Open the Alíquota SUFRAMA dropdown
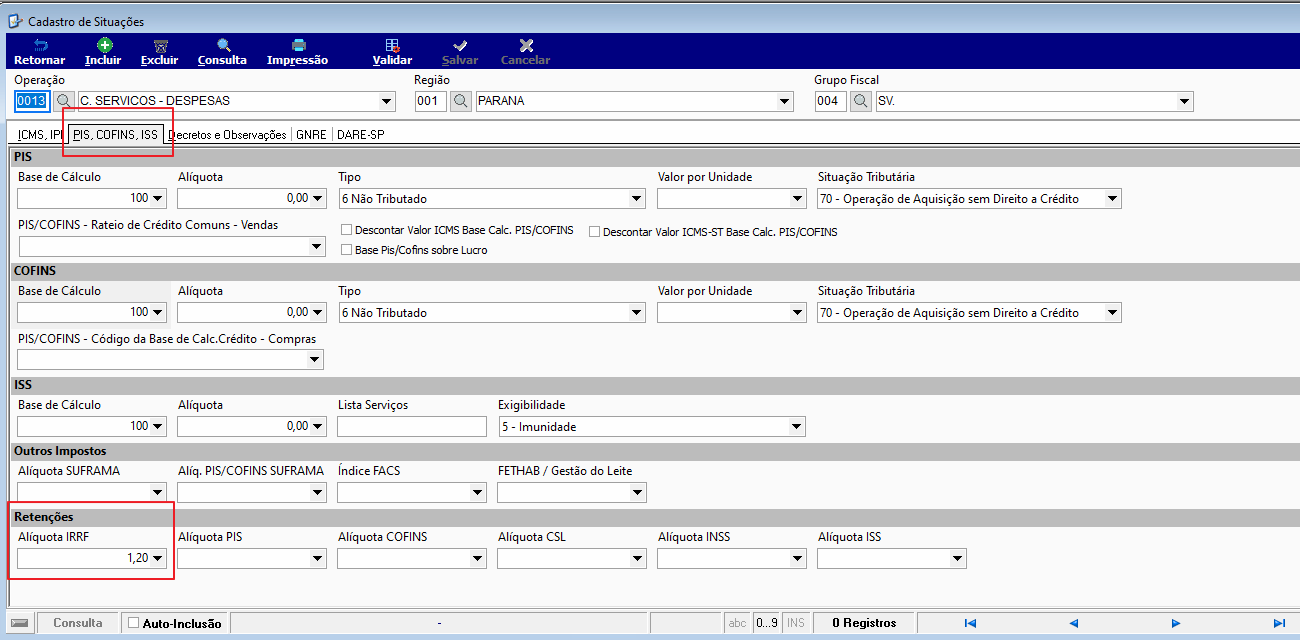The image size is (1300, 640). pos(157,492)
